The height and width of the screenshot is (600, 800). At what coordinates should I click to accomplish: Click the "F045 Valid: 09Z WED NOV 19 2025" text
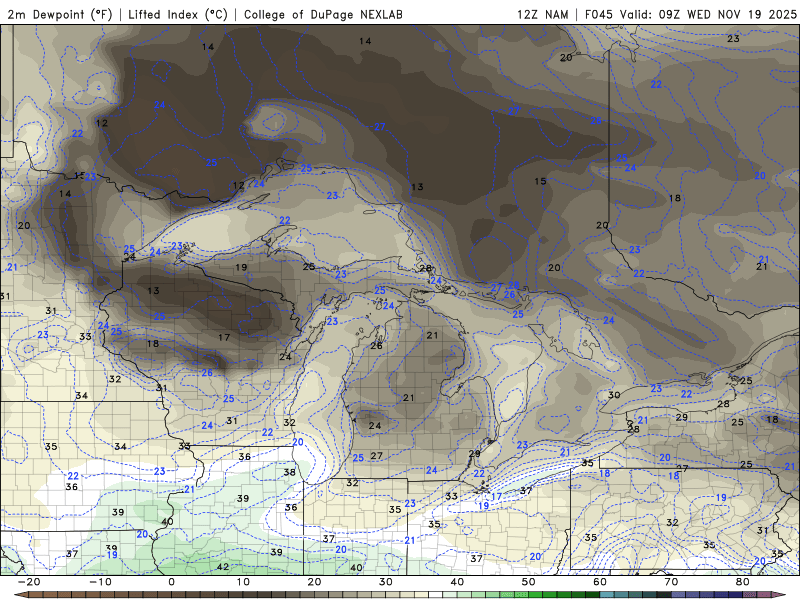pos(690,14)
